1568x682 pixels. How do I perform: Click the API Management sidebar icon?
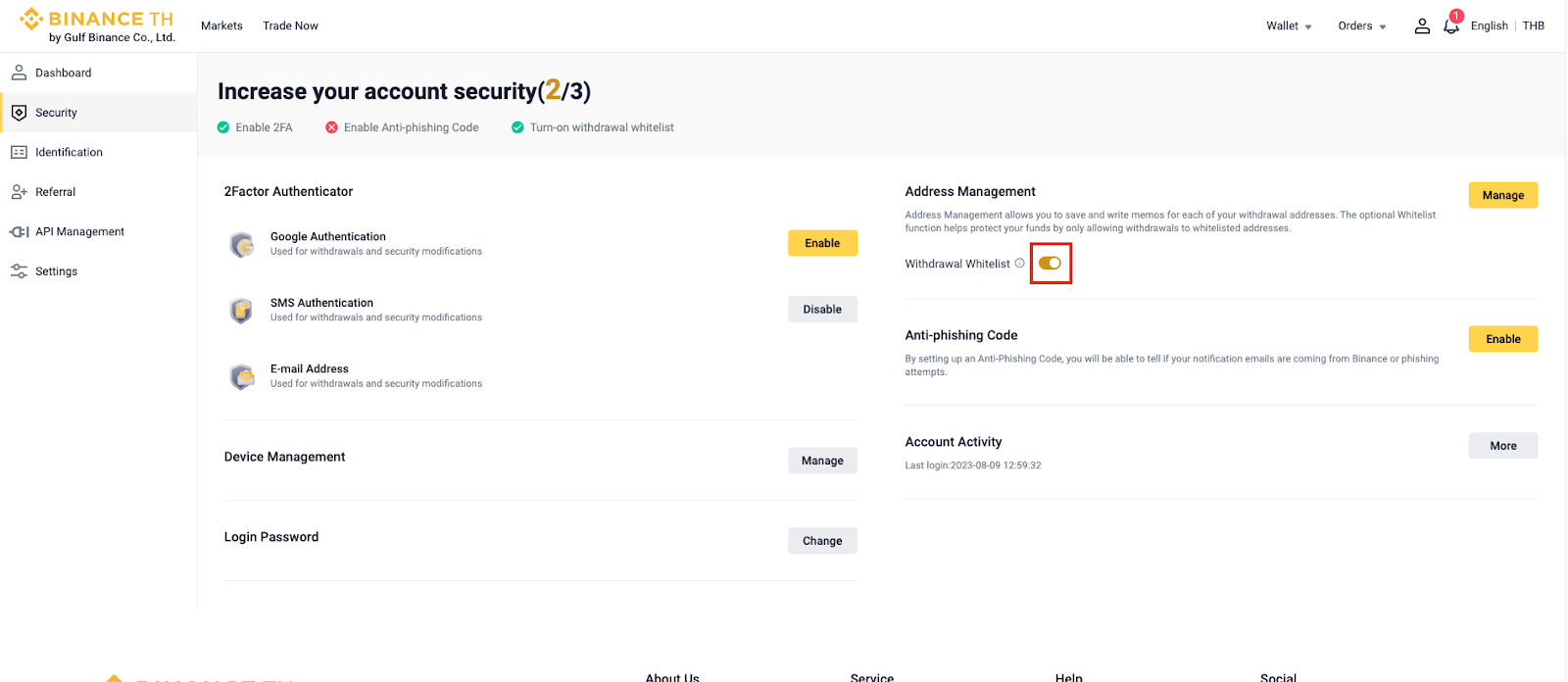(x=19, y=232)
